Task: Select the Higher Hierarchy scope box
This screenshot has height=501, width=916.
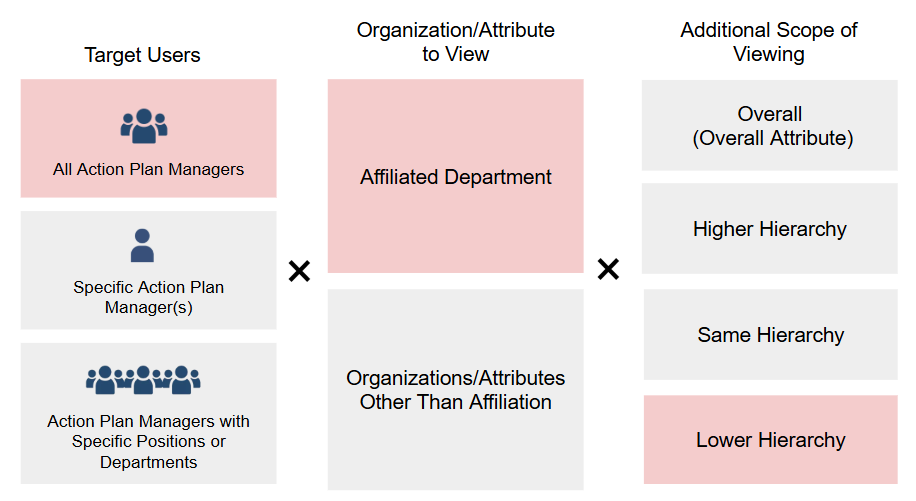Action: click(x=771, y=229)
